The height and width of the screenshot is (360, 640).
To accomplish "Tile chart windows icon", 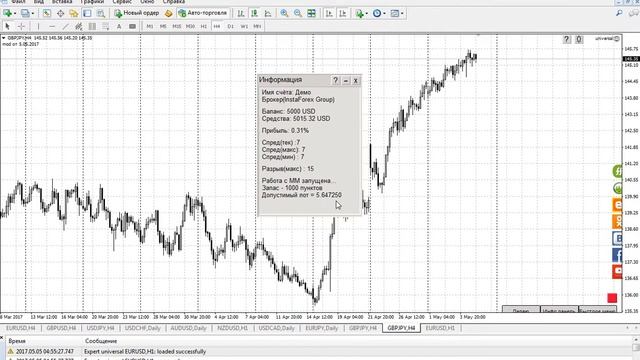I will coord(311,13).
